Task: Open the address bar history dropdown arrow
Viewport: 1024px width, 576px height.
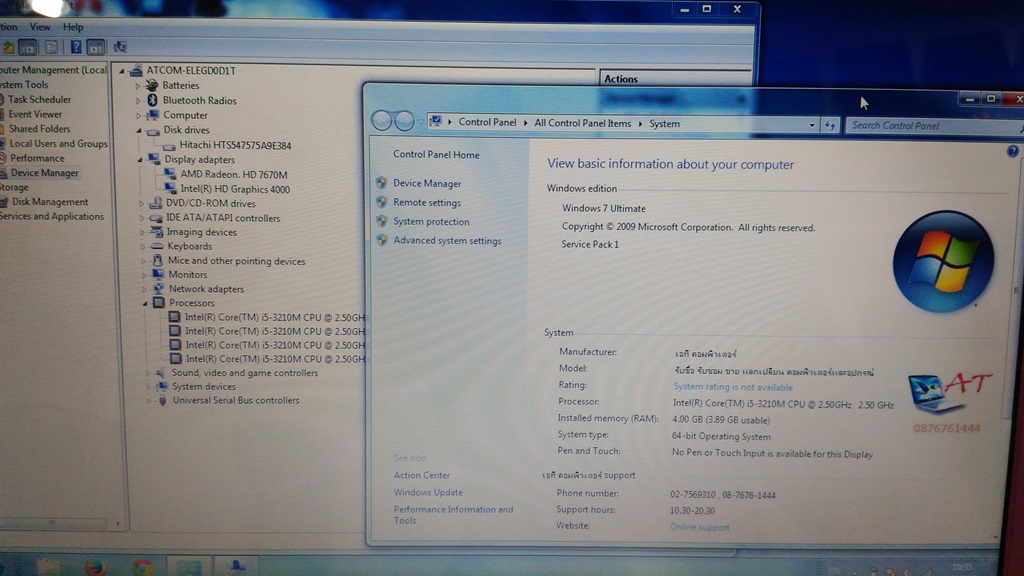Action: tap(811, 124)
